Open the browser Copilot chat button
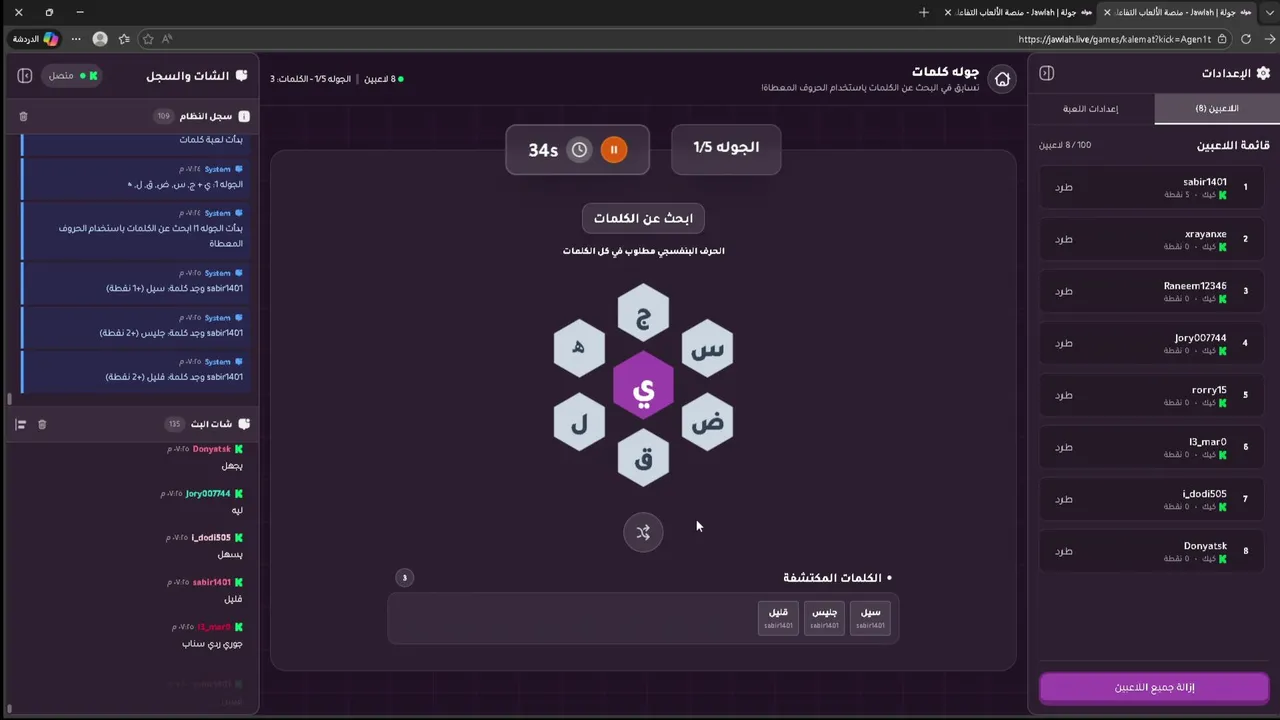Image resolution: width=1280 pixels, height=720 pixels. click(36, 39)
